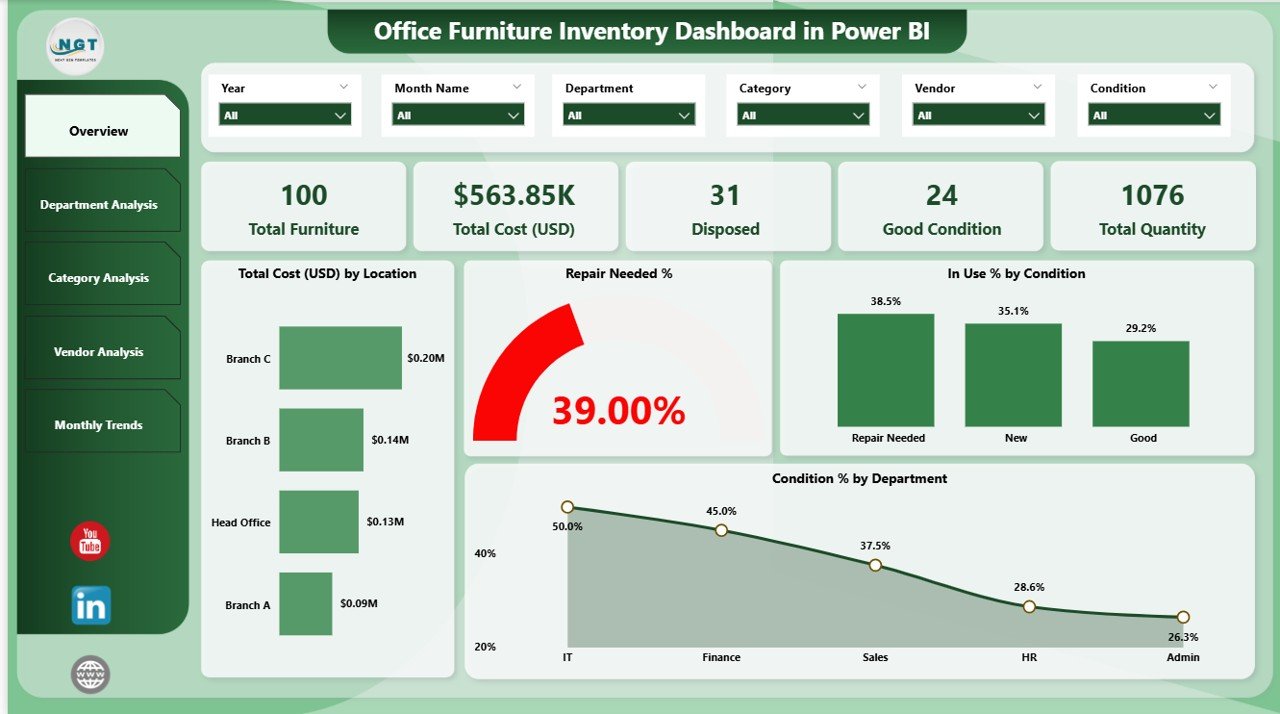Open the LinkedIn icon link
This screenshot has height=714, width=1280.
[91, 605]
